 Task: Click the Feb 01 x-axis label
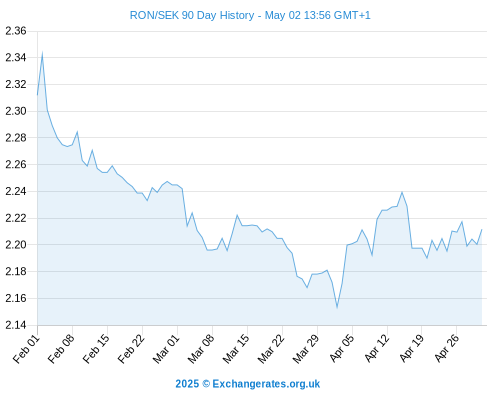[26, 349]
